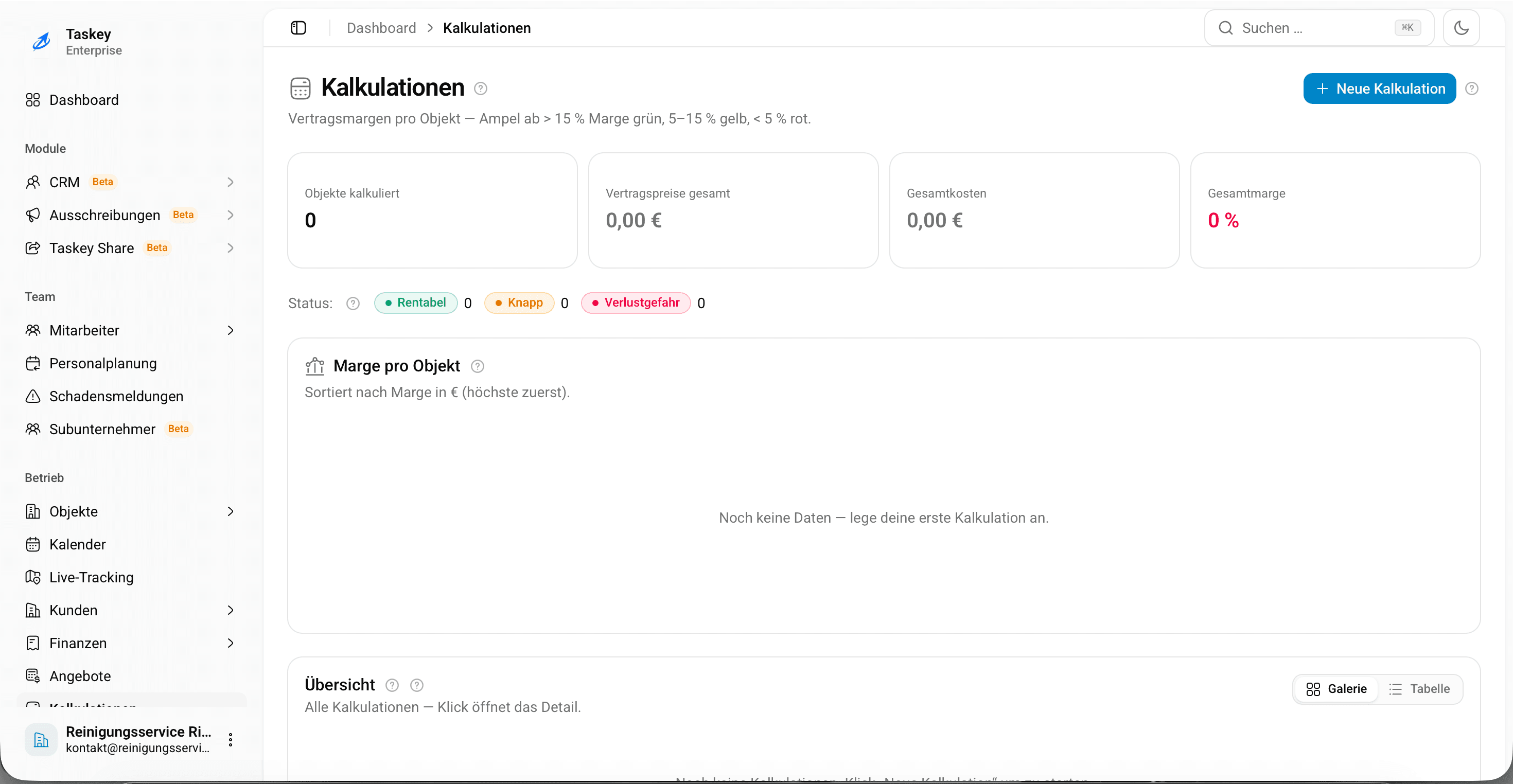This screenshot has height=784, width=1513.
Task: Click the calculator icon before the Kalkulationen heading
Action: tap(300, 88)
